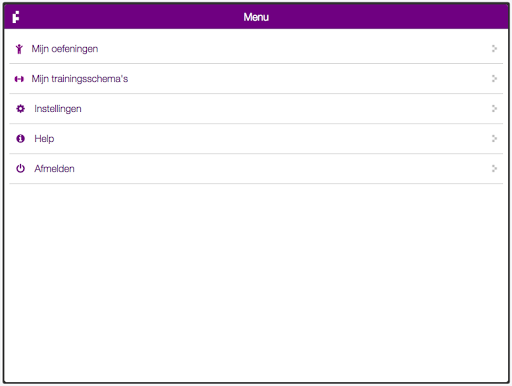Open Mijn trainingsschema's menu item
Viewport: 512px width, 386px height.
(80, 79)
